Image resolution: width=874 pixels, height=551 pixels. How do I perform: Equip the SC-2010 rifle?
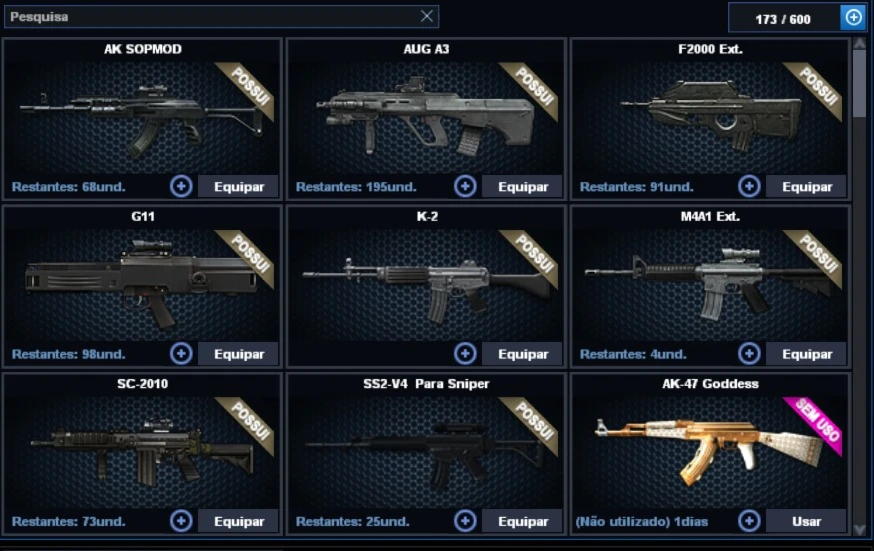click(239, 521)
